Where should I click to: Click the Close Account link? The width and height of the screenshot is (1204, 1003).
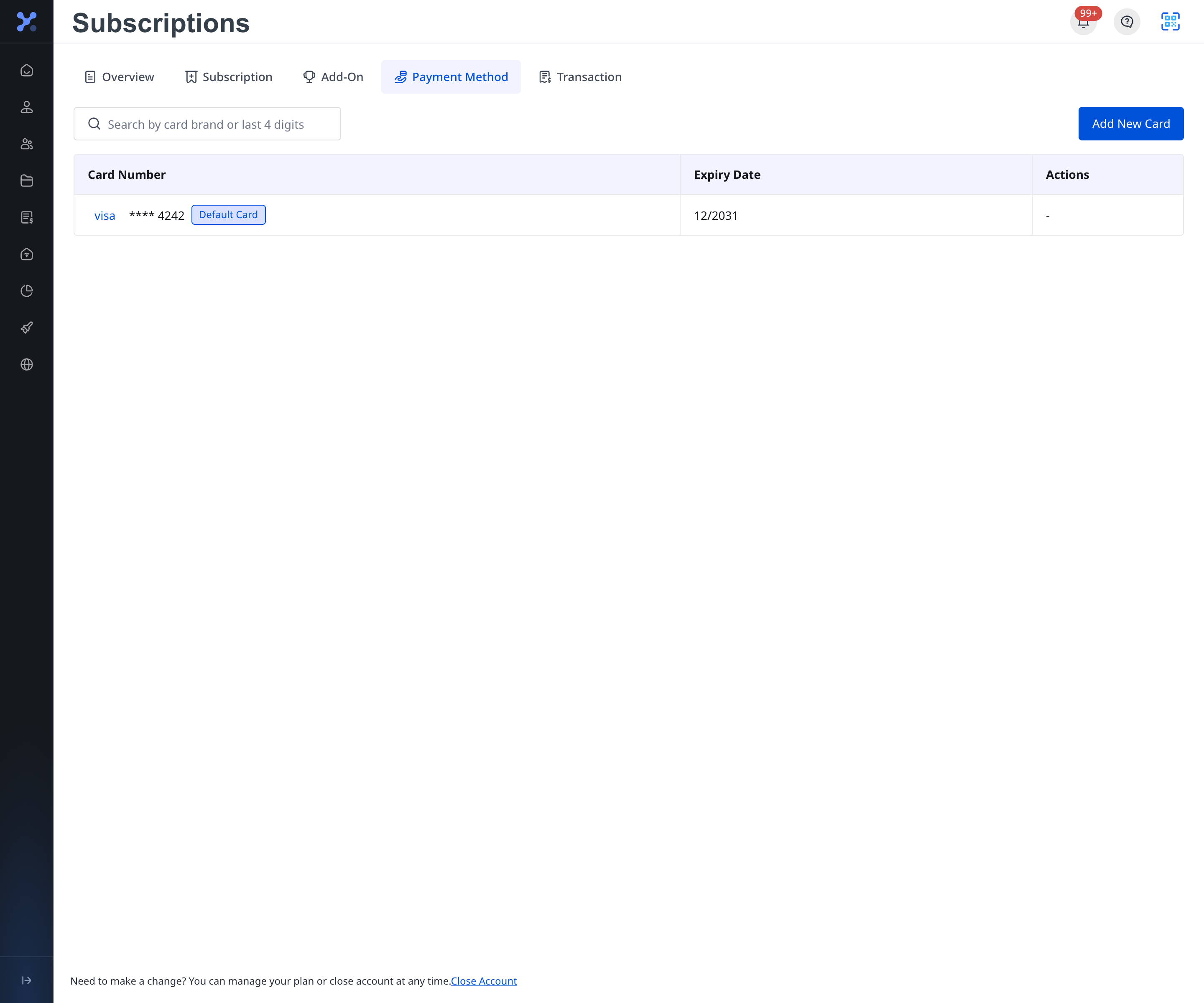483,981
